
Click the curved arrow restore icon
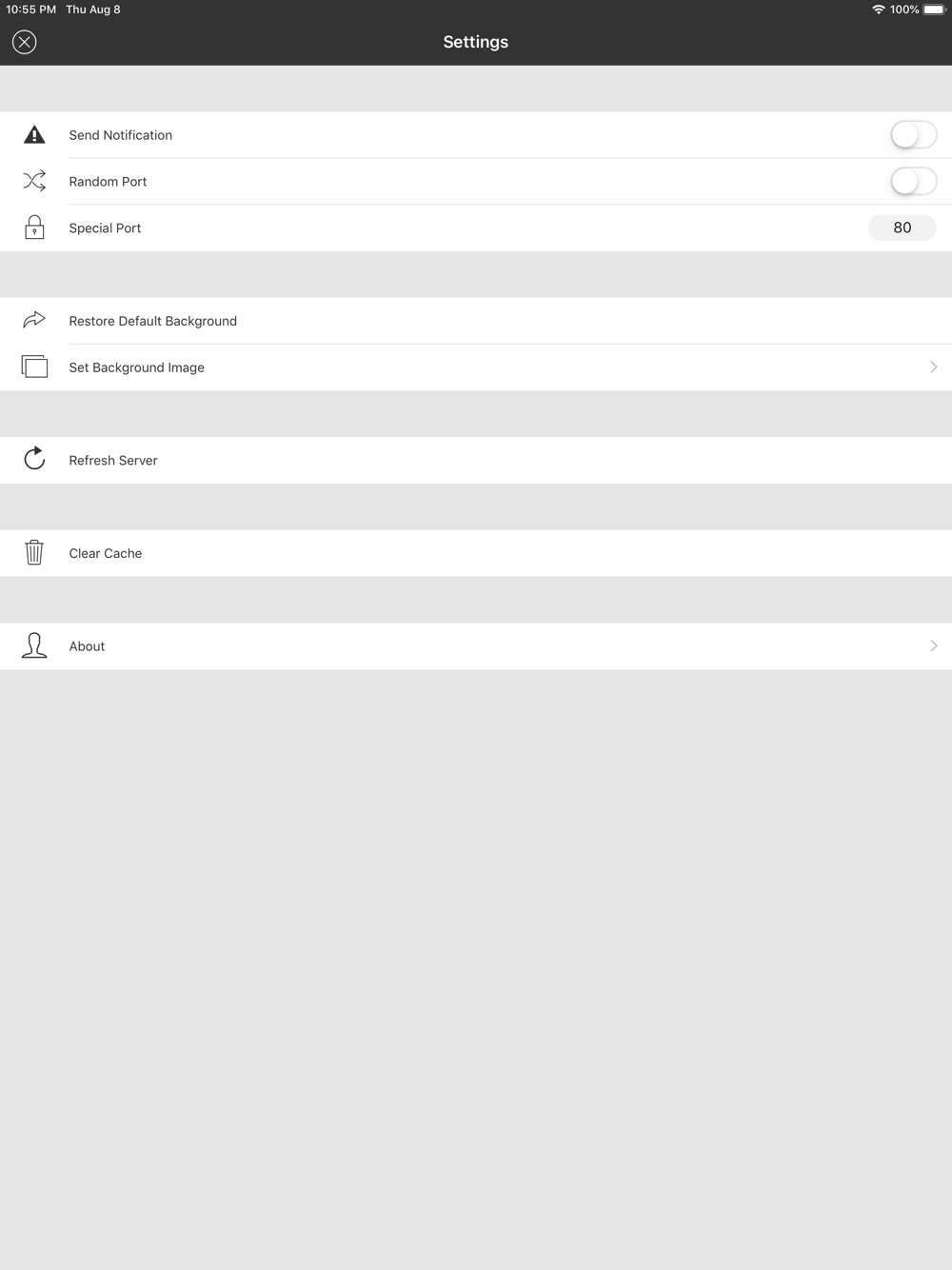[34, 320]
